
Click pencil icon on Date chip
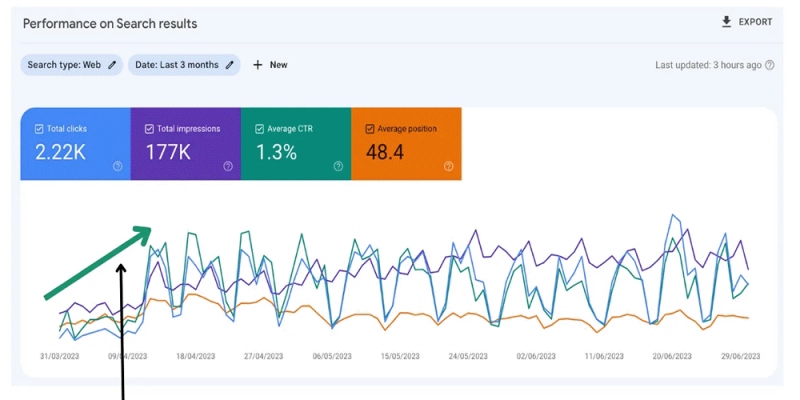pyautogui.click(x=230, y=65)
